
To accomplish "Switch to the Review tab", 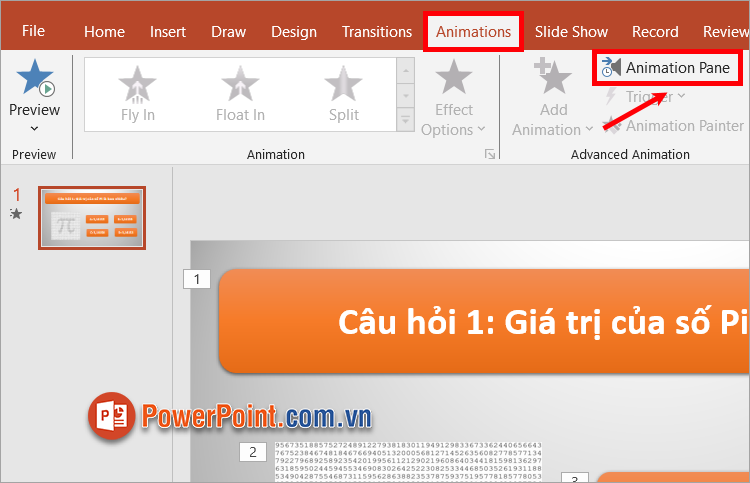I will 725,32.
